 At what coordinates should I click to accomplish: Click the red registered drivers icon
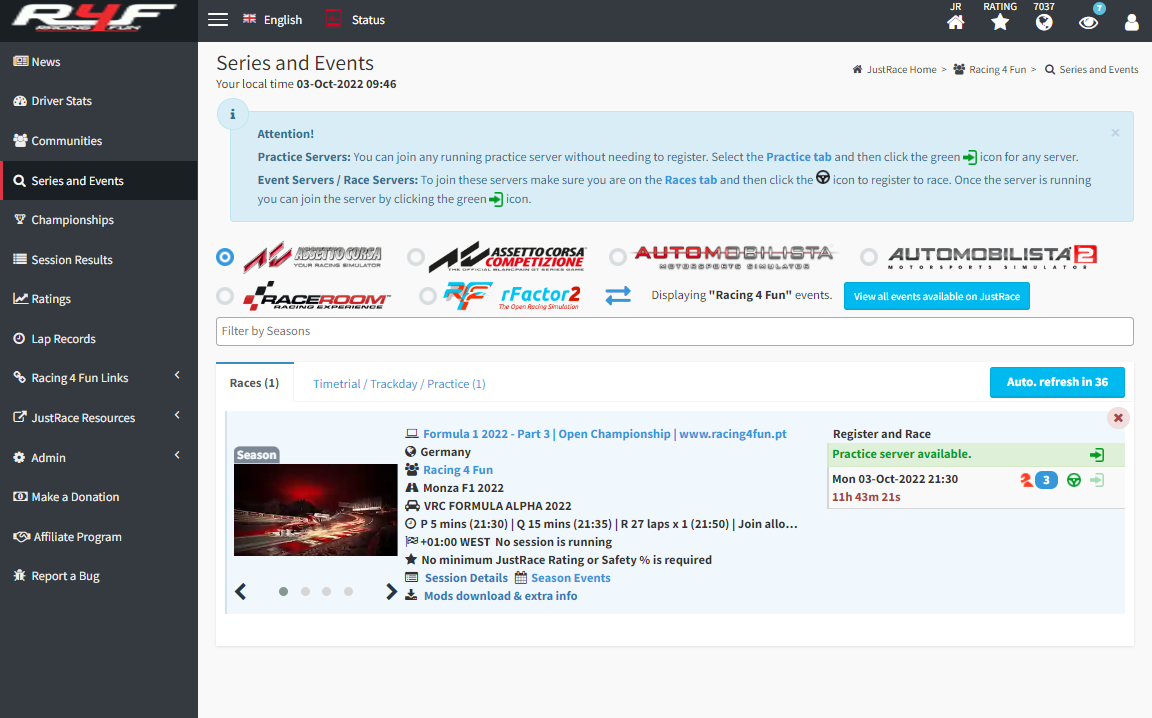pos(1026,481)
